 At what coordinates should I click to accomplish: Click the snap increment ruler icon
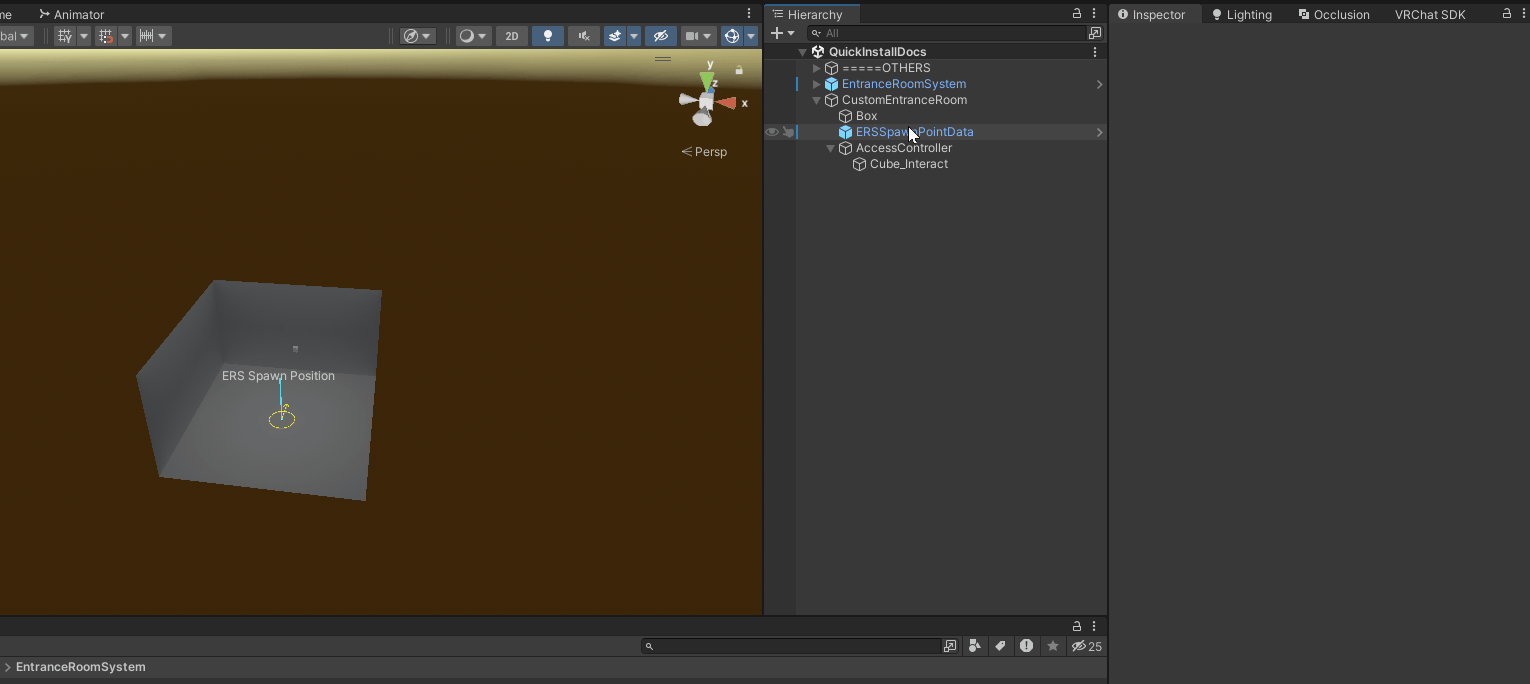146,36
